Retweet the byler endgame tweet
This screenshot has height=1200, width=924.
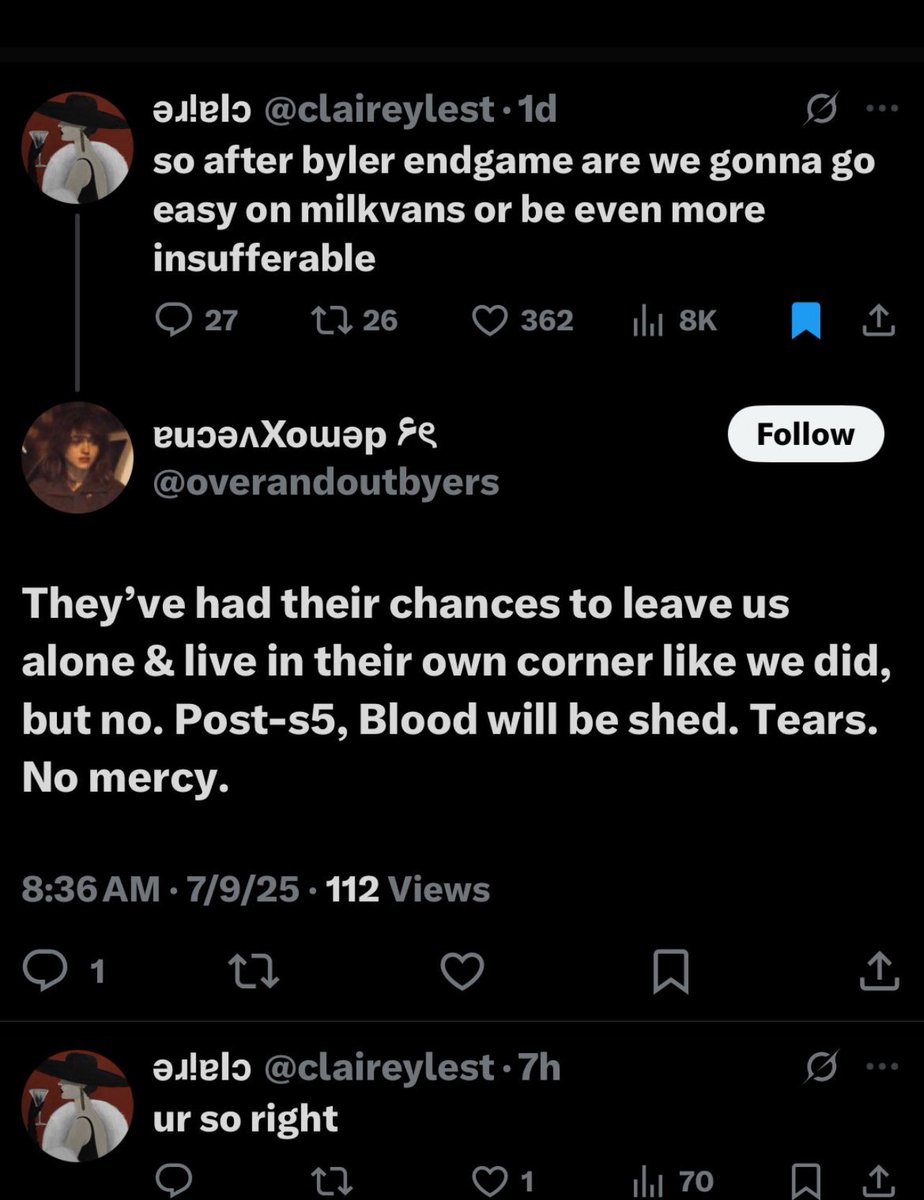[x=354, y=320]
